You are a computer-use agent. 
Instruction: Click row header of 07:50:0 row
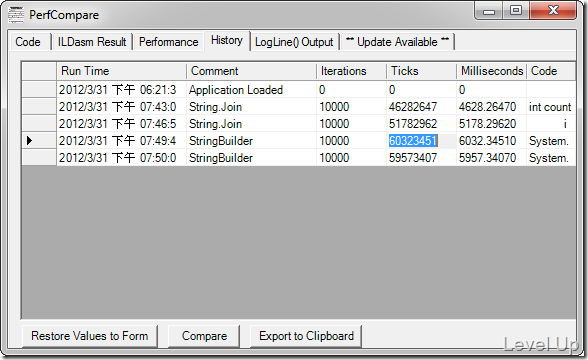tap(39, 158)
